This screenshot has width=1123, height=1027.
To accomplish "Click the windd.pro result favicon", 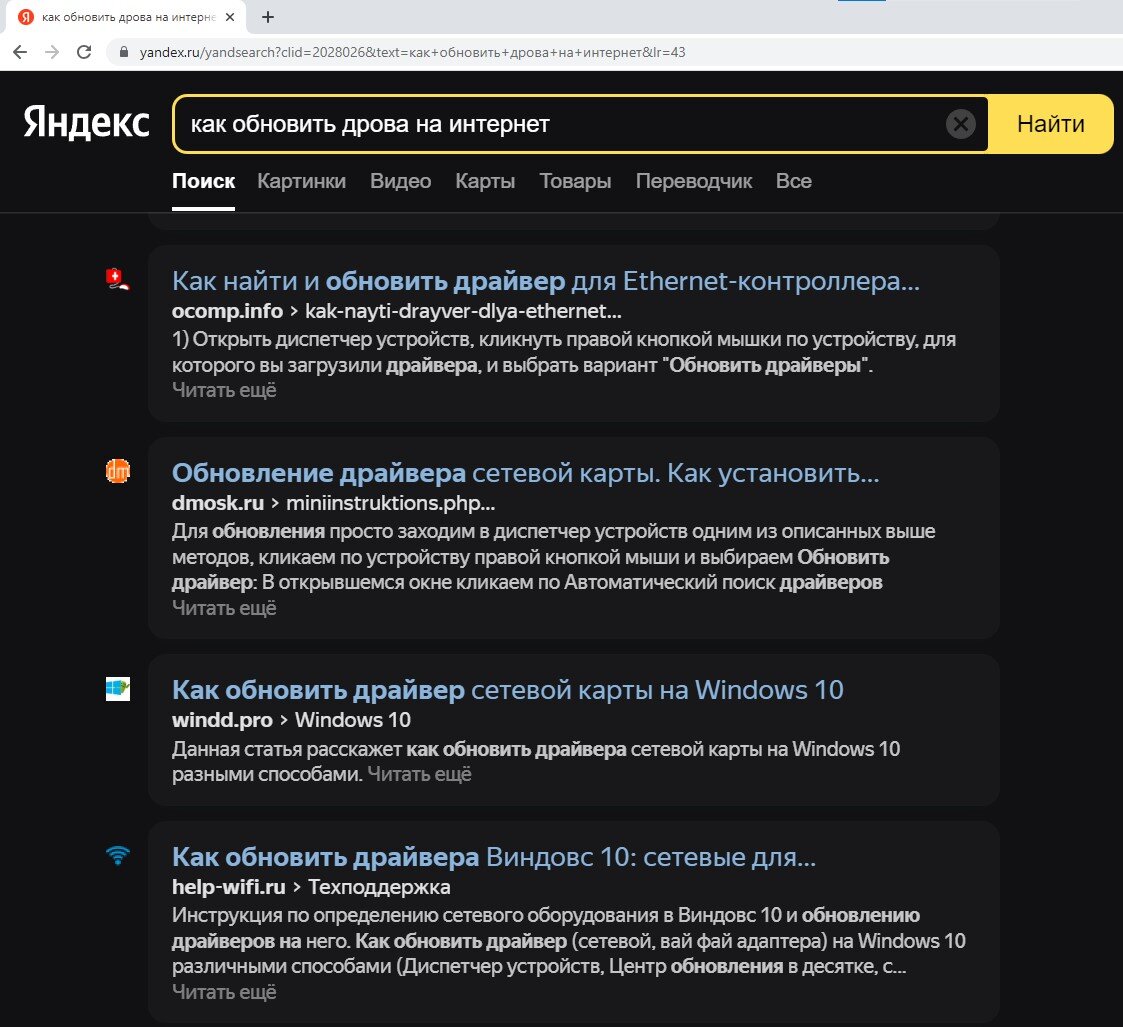I will pos(117,688).
